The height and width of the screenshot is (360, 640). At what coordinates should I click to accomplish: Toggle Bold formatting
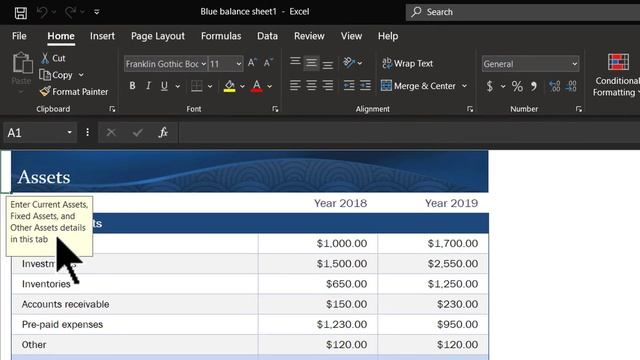pyautogui.click(x=132, y=86)
